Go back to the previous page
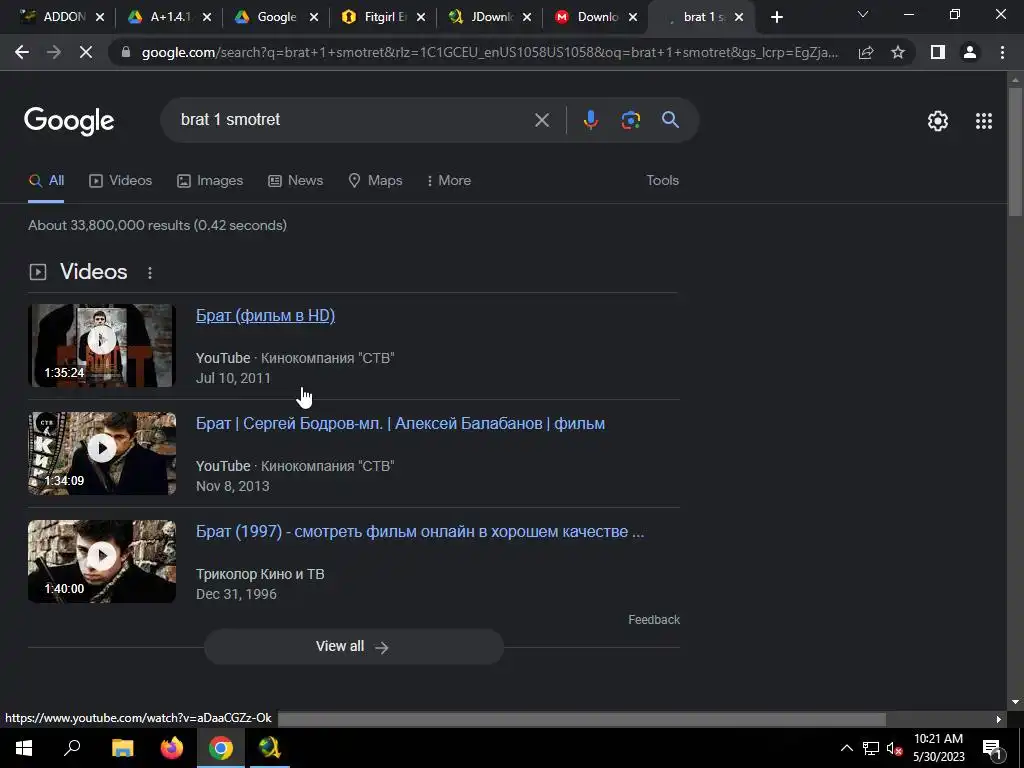Screen dimensions: 1024x768 22,52
